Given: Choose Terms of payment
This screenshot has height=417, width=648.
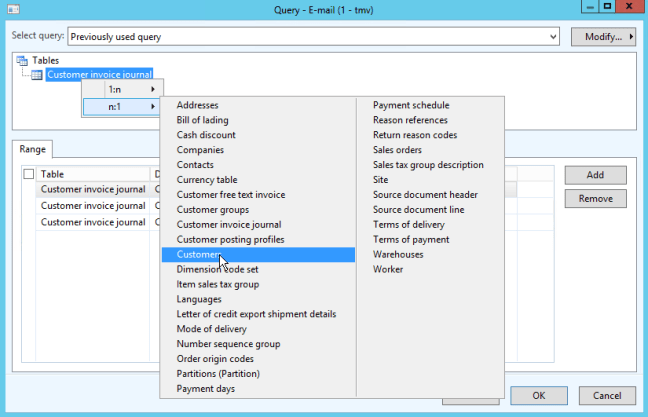Looking at the screenshot, I should tap(411, 239).
